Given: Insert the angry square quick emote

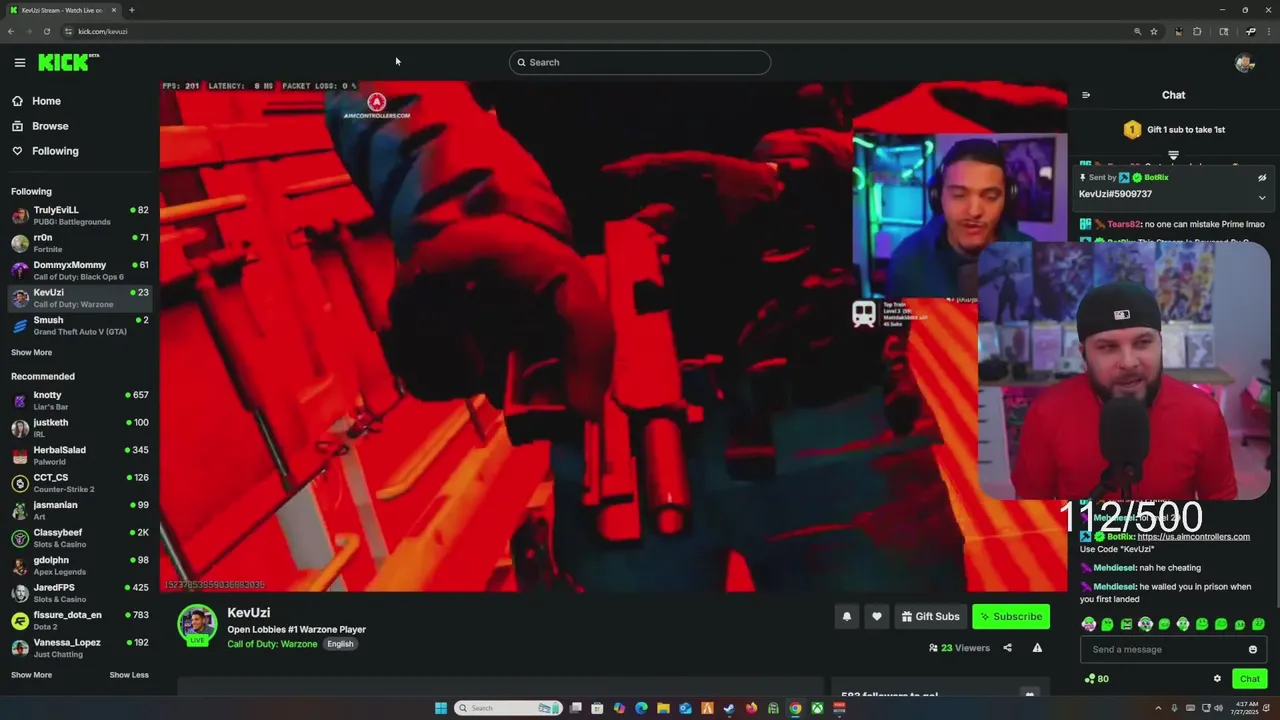Looking at the screenshot, I should tap(1126, 625).
